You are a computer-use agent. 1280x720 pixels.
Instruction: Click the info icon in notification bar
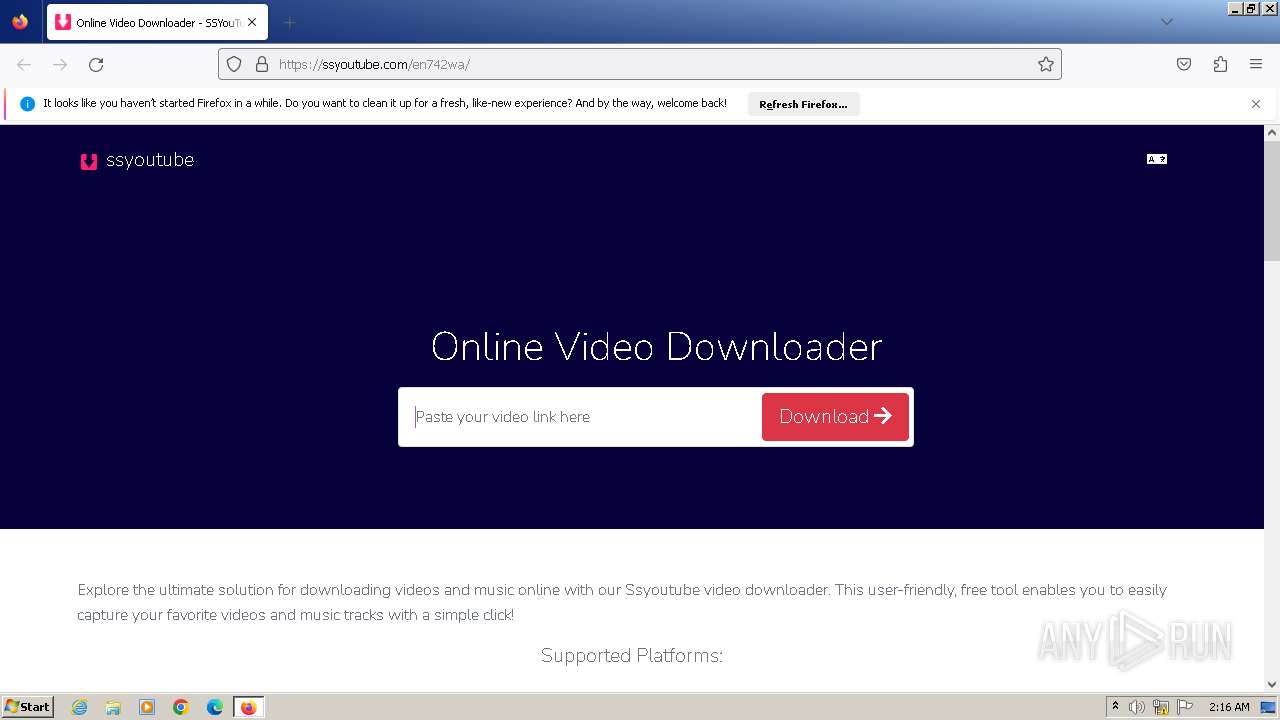tap(27, 104)
